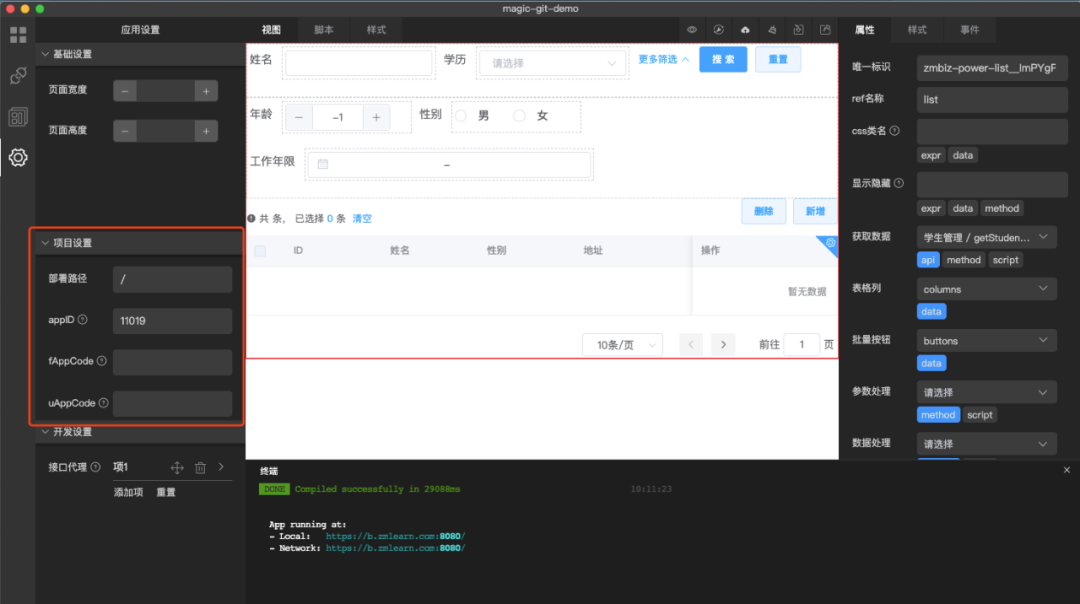
Task: Toggle the script tag under 获取数据
Action: tap(1006, 260)
